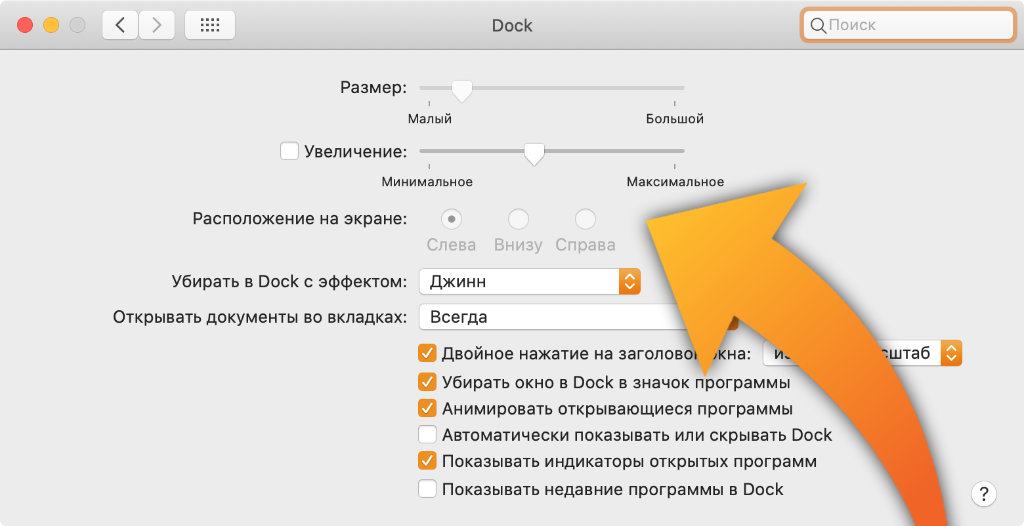Select the Внизу position radio button

coord(518,219)
